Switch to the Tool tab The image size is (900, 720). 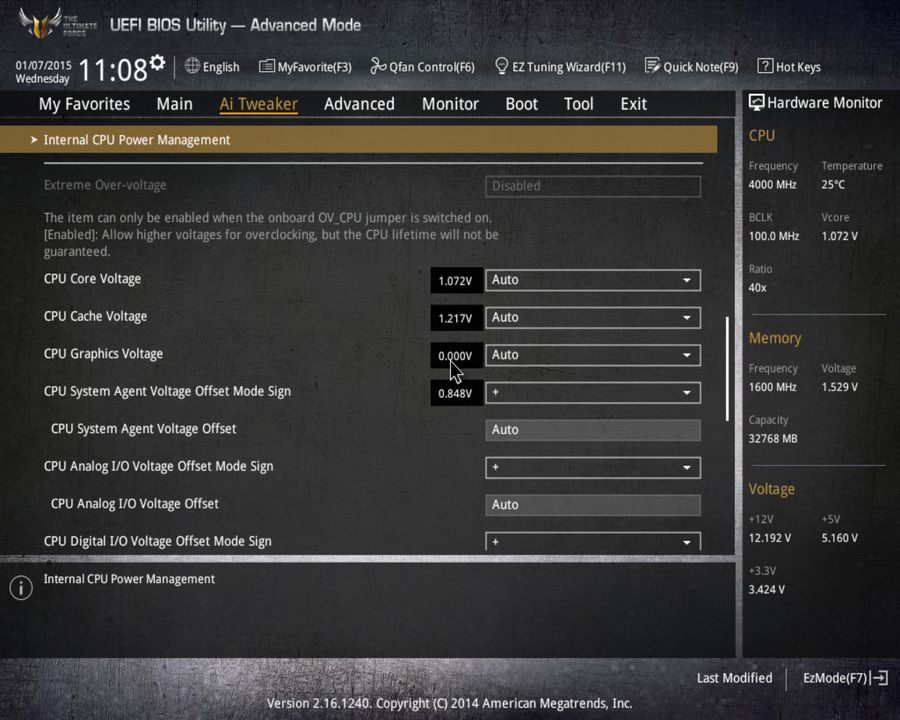click(x=579, y=104)
